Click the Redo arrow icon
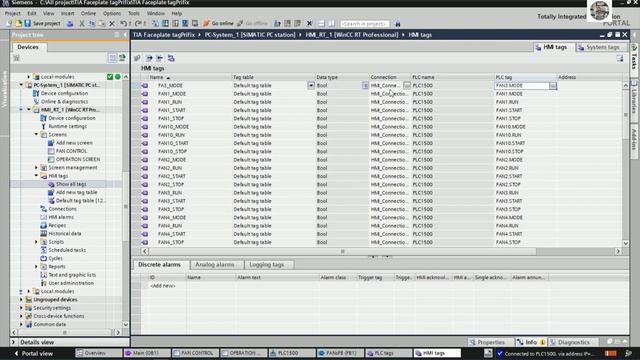 139,23
